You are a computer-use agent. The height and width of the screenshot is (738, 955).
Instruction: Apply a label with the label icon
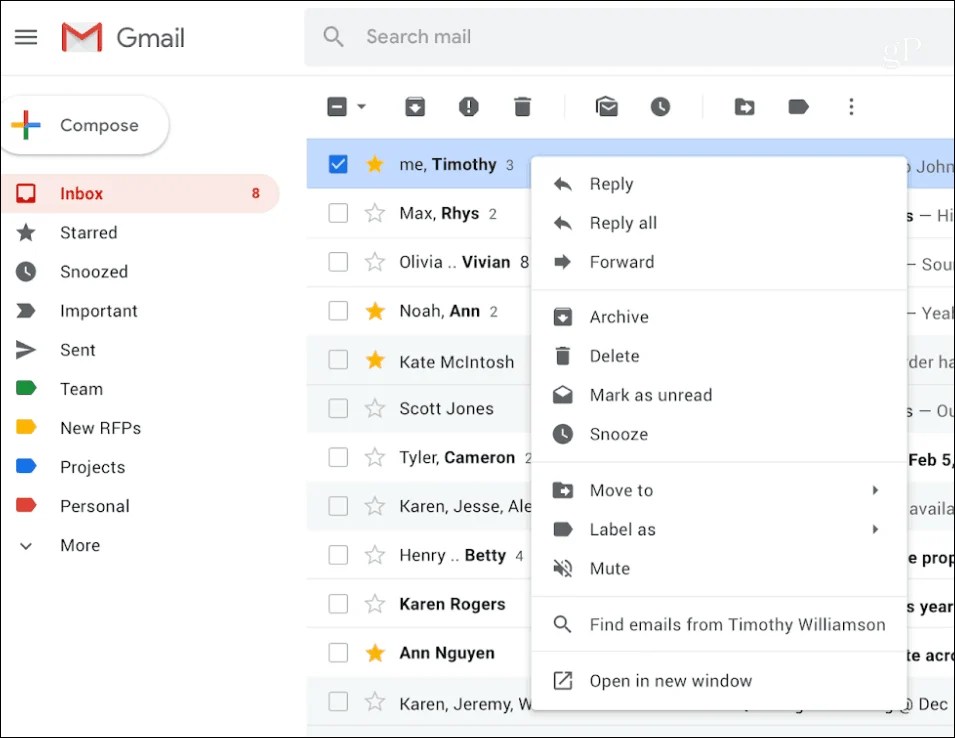pyautogui.click(x=798, y=106)
